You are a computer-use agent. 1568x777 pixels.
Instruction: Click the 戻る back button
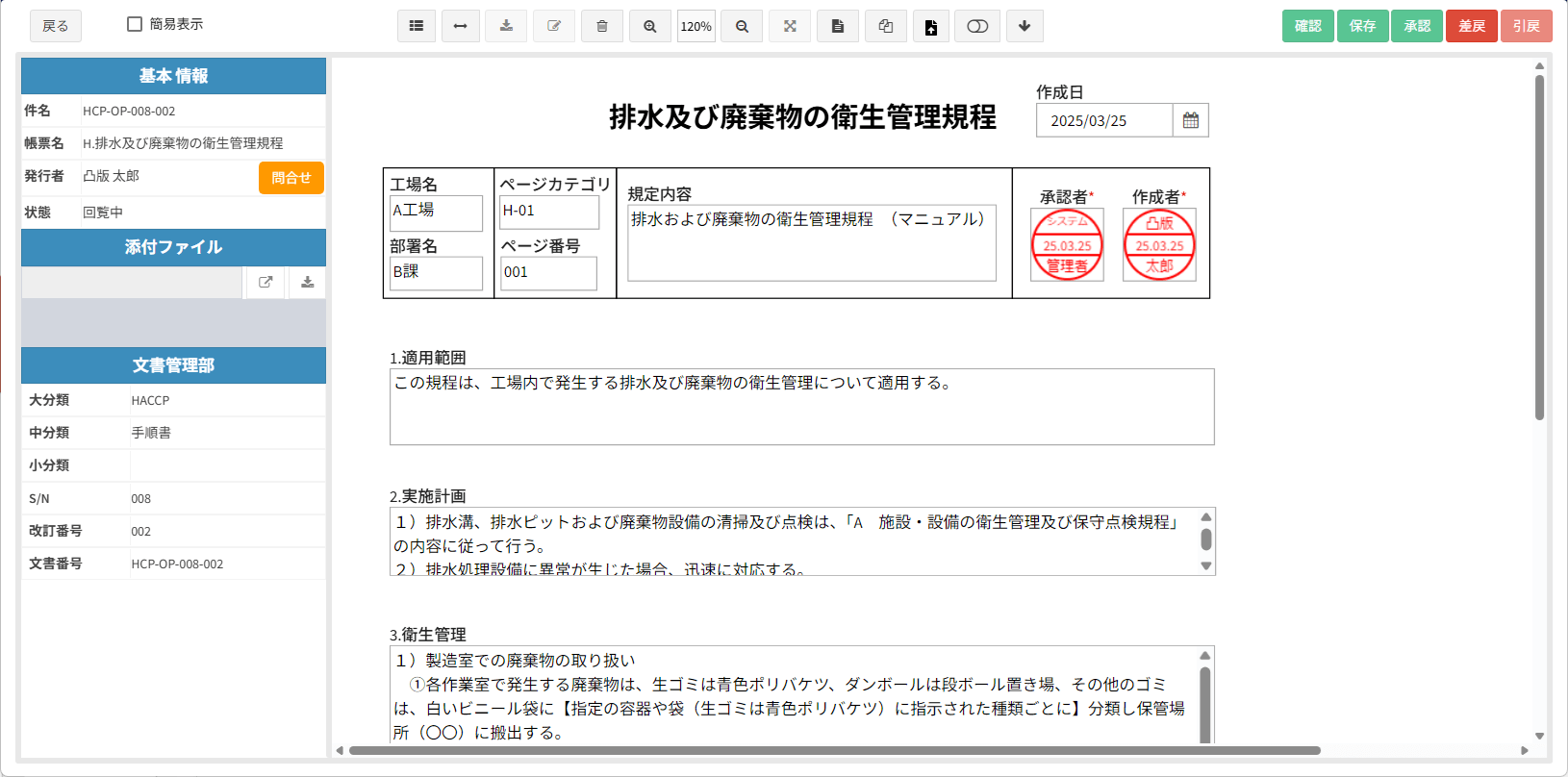coord(56,26)
